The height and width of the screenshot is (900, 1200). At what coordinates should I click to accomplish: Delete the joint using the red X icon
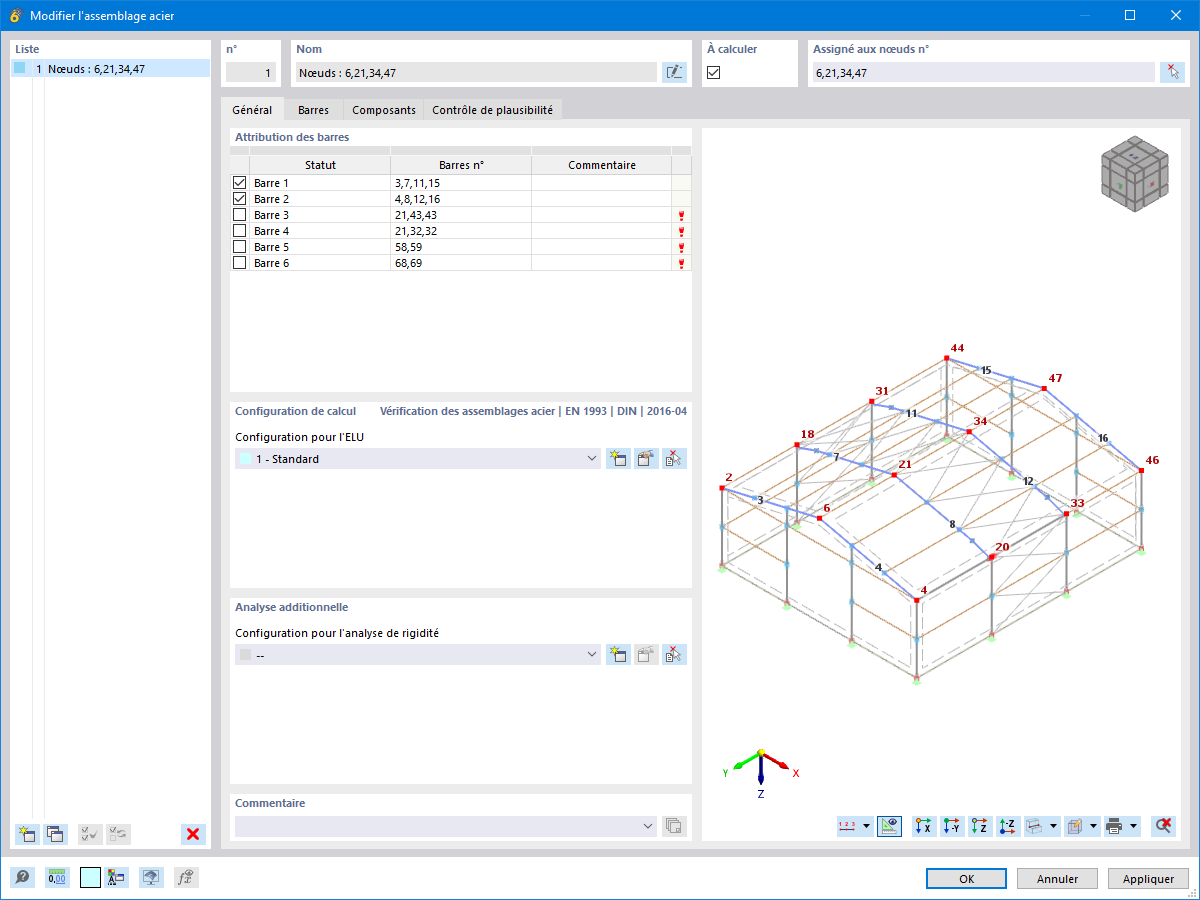click(x=193, y=833)
